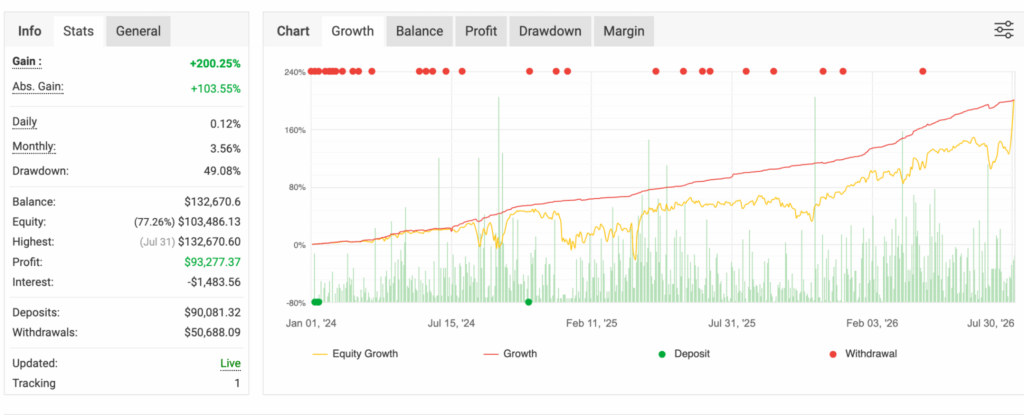Show the Drawdown chart tab

click(x=550, y=31)
